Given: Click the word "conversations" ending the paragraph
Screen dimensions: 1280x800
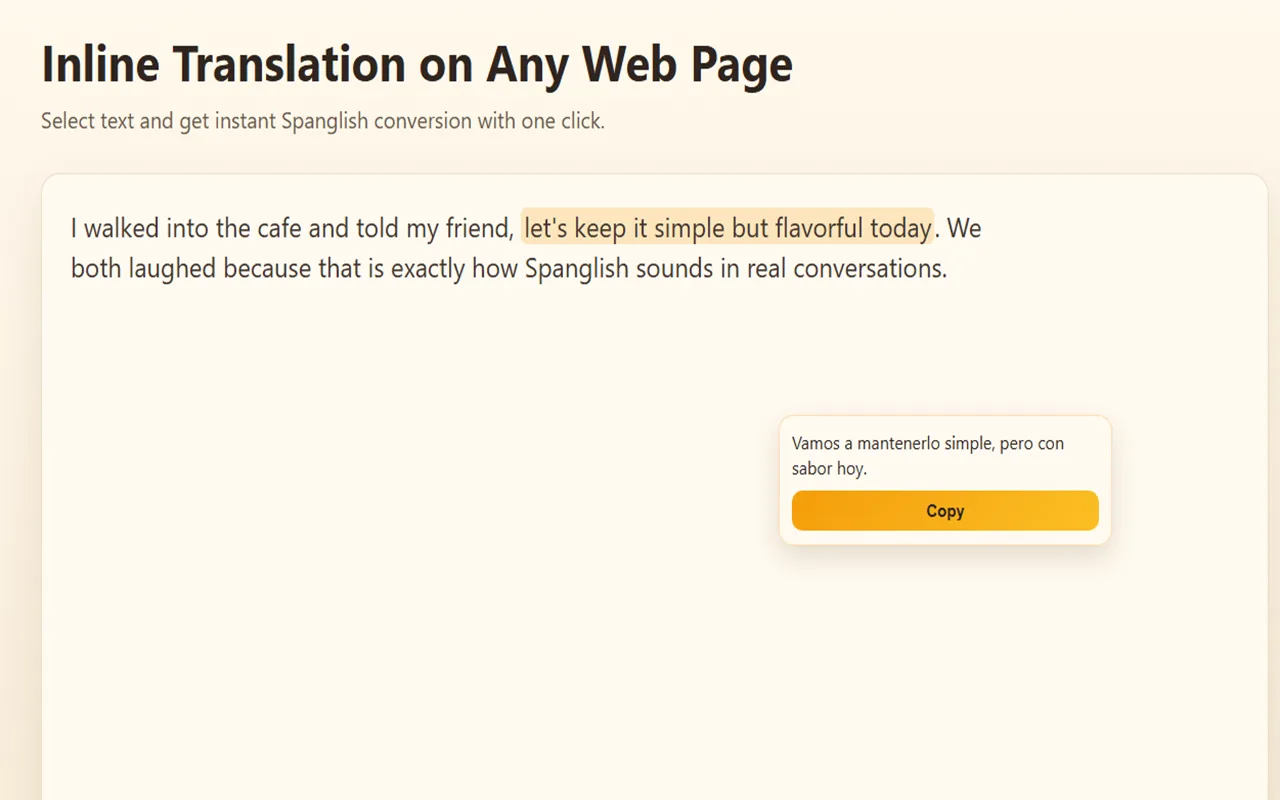Looking at the screenshot, I should point(869,268).
